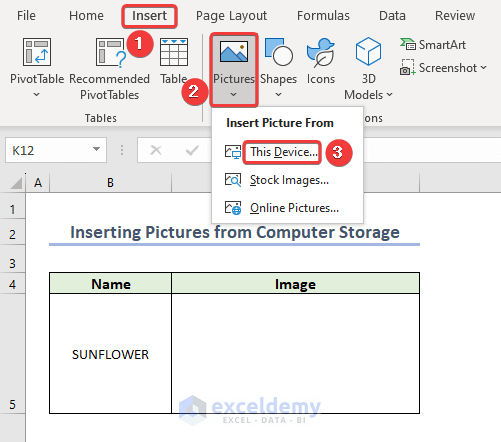
Task: Switch to the Formulas tab
Action: coord(323,16)
